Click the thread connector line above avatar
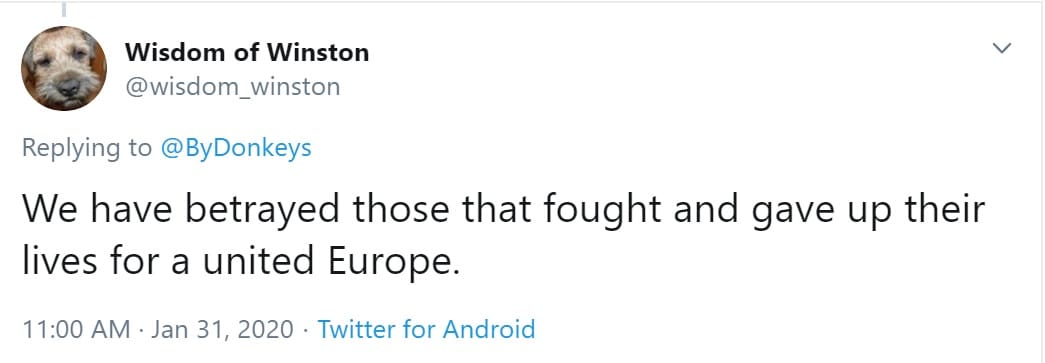Screen dimensions: 1045x363 (x=65, y=8)
